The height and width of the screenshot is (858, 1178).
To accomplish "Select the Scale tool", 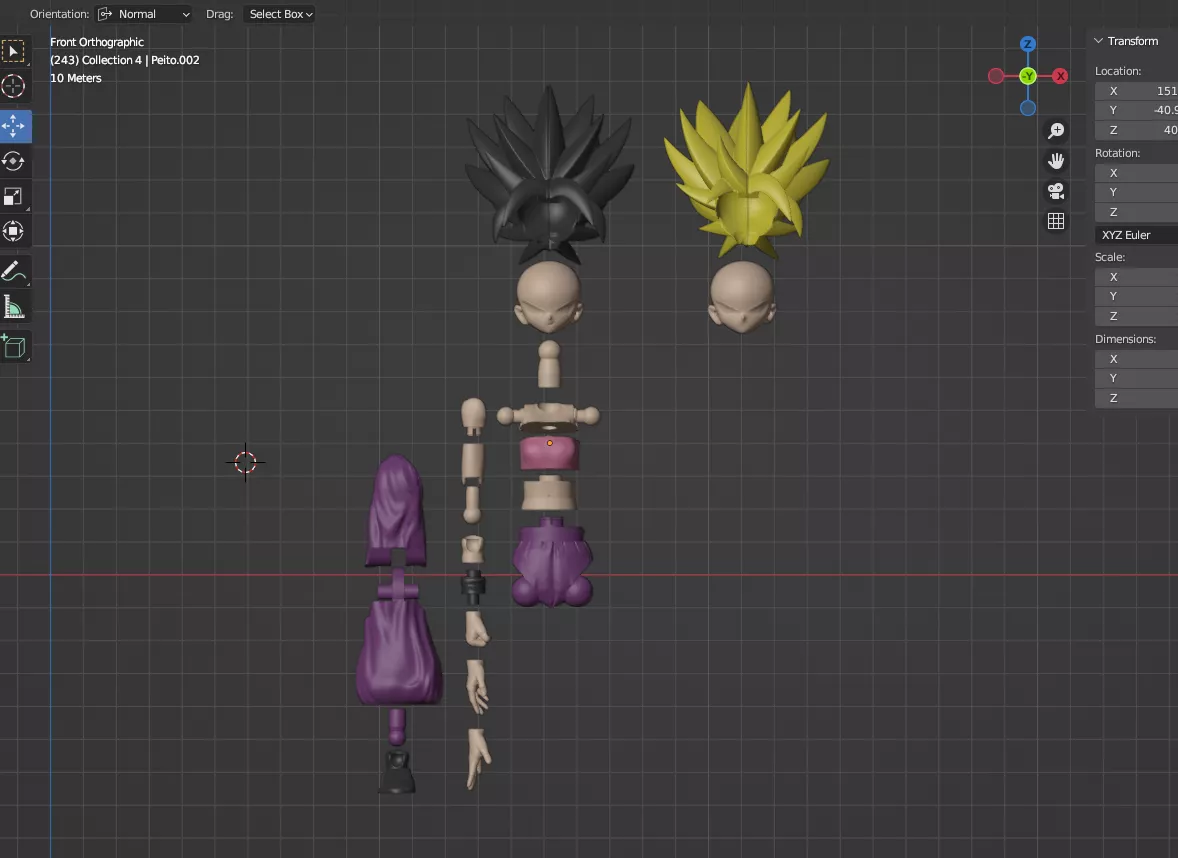I will pos(14,196).
